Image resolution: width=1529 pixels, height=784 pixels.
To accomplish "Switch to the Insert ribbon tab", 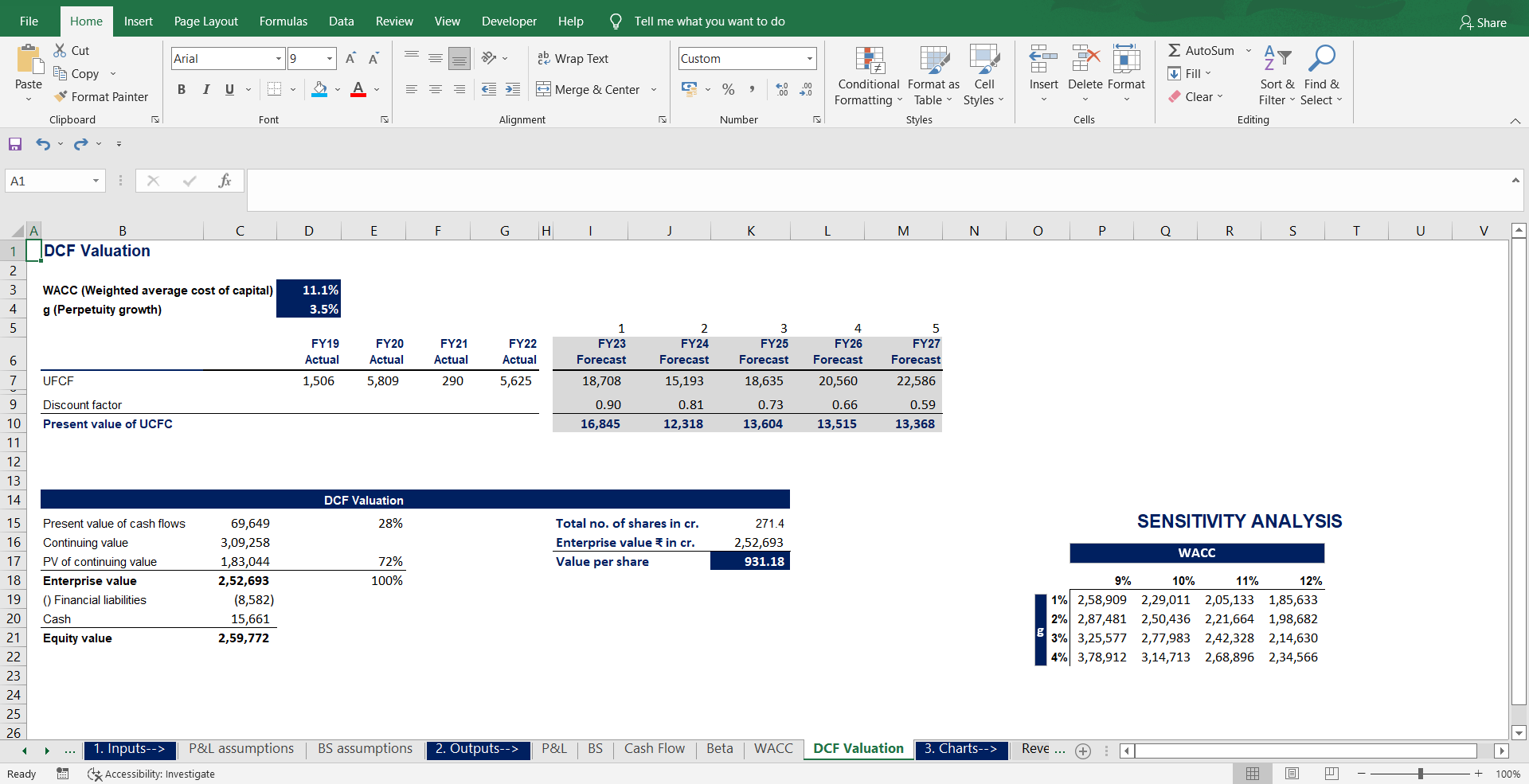I will point(139,21).
